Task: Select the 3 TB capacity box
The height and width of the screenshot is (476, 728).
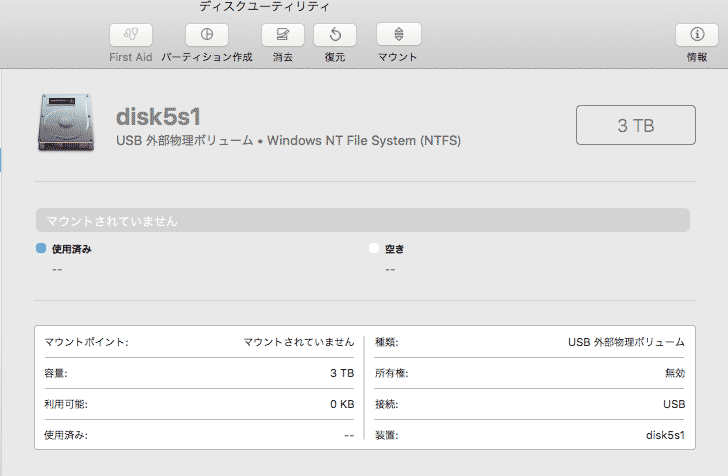Action: (636, 125)
